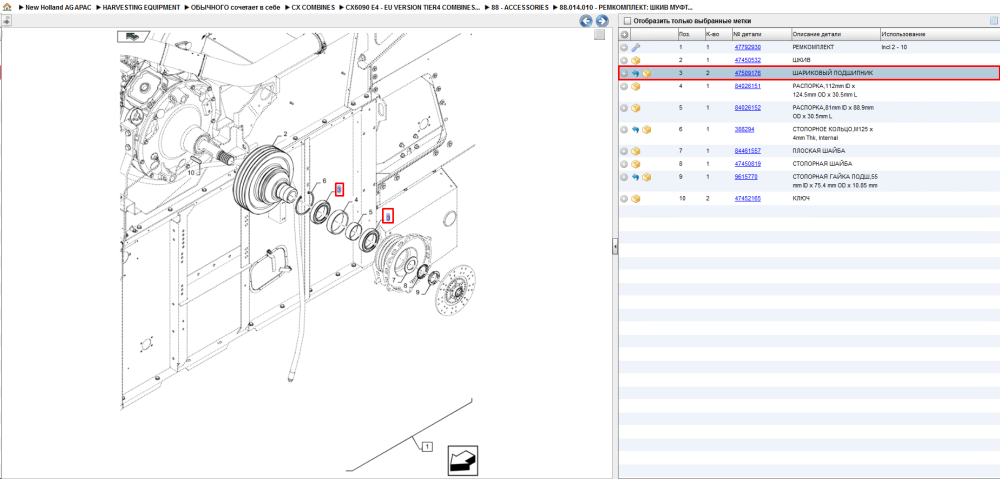Open part number link 84026151
1000x479 pixels.
(x=747, y=85)
